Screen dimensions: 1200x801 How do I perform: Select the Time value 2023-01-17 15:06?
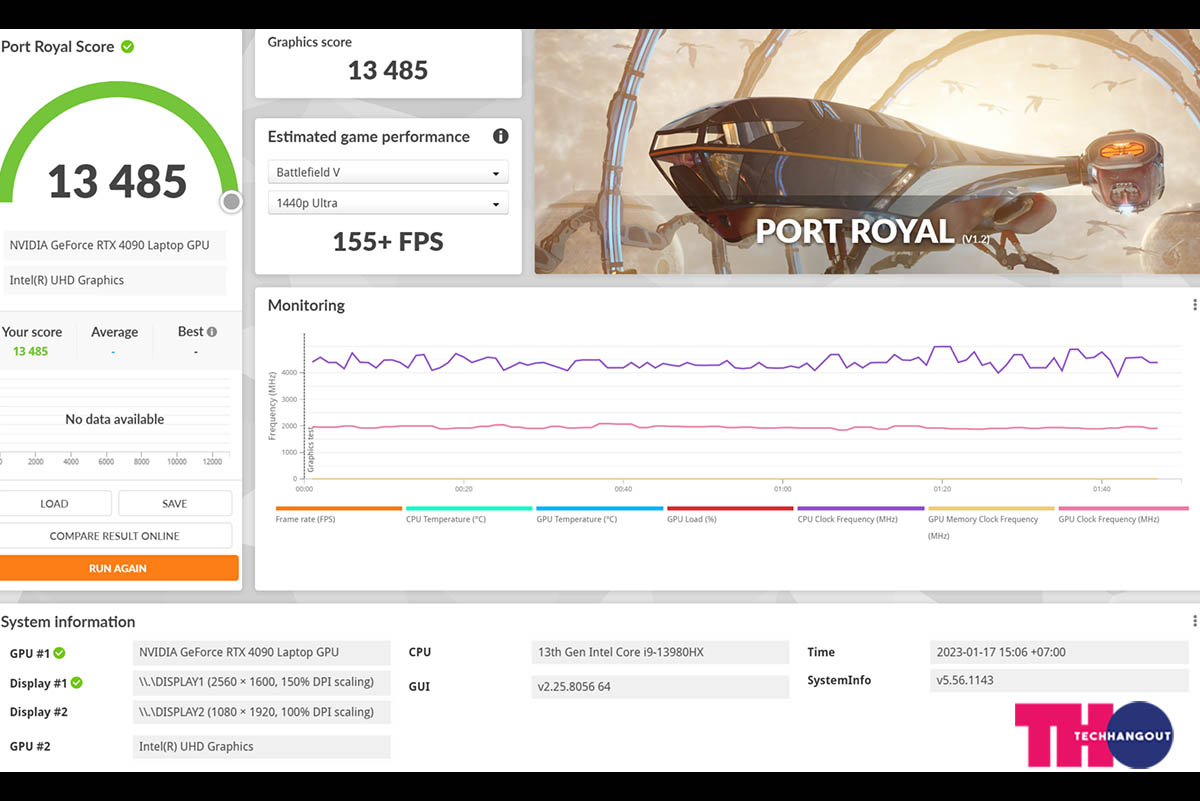1059,652
